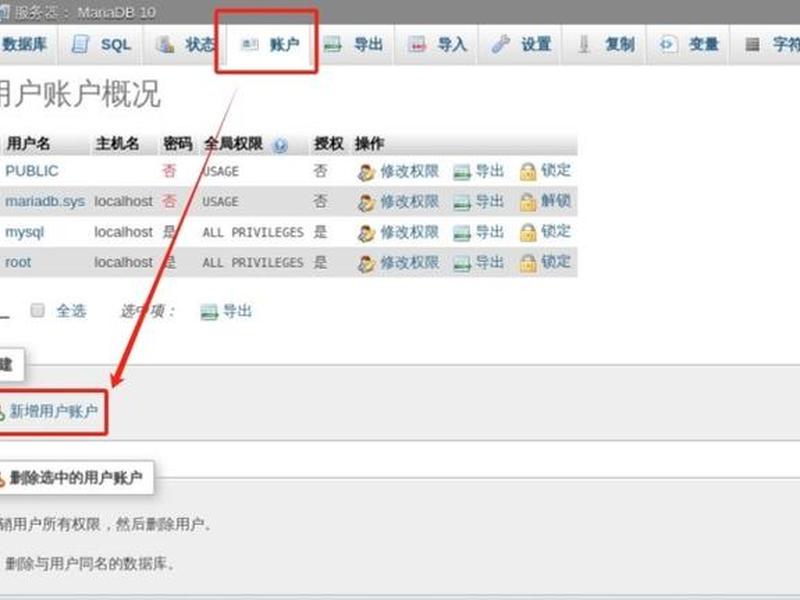
Task: Click 导出 link in mysql row
Action: (x=490, y=232)
